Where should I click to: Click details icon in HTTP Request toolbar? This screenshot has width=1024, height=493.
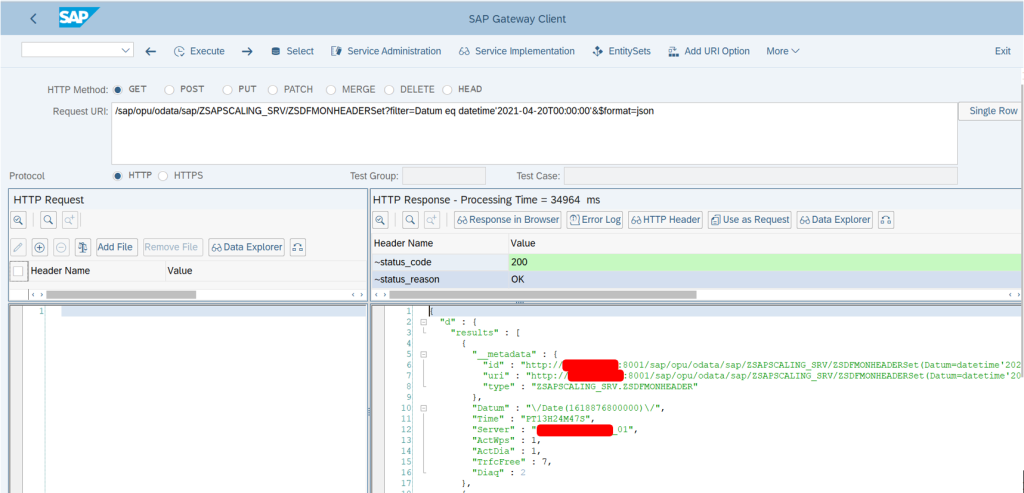coord(18,220)
